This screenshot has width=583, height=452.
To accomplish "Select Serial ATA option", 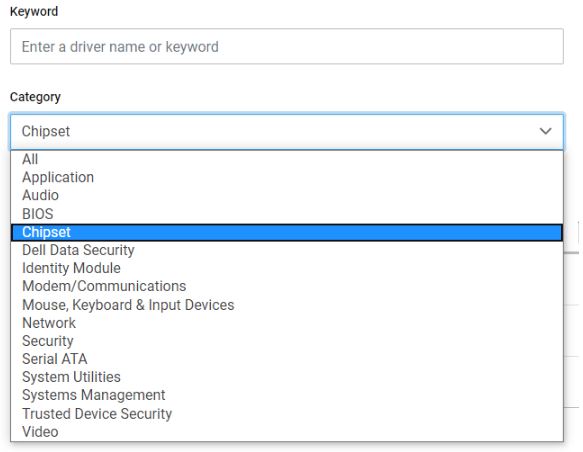I will (x=287, y=359).
